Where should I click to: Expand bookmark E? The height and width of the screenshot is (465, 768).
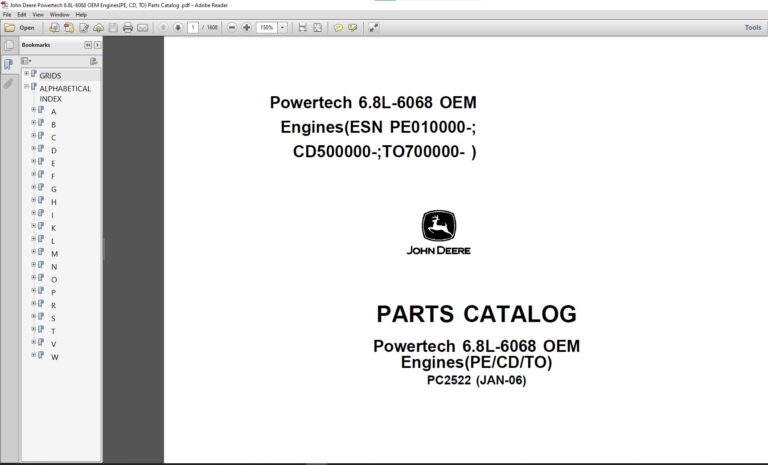[x=33, y=161]
